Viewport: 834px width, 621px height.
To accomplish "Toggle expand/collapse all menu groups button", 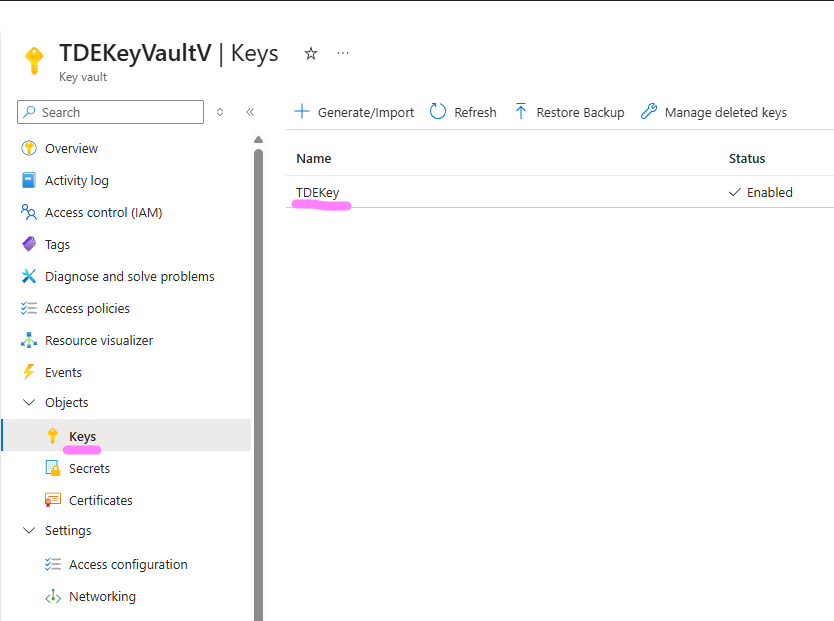I will (220, 112).
